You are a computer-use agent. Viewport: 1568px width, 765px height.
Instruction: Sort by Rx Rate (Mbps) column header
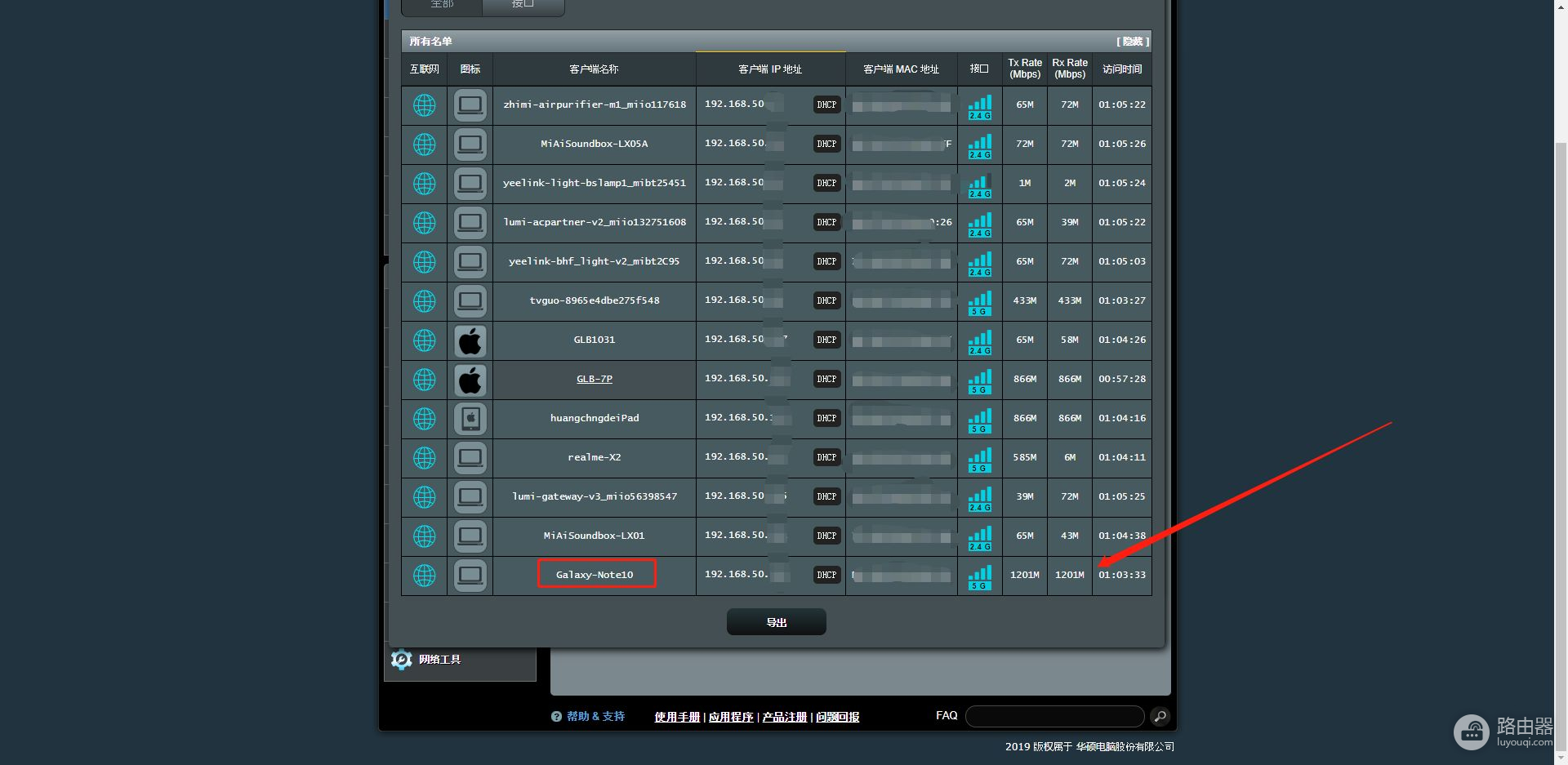1070,69
